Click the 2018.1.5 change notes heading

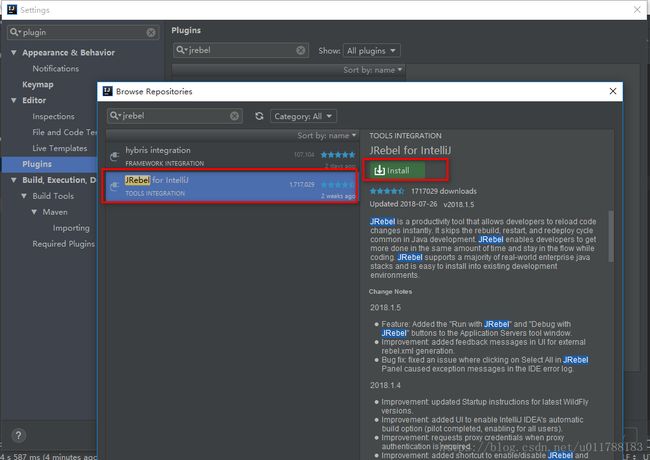pos(386,307)
